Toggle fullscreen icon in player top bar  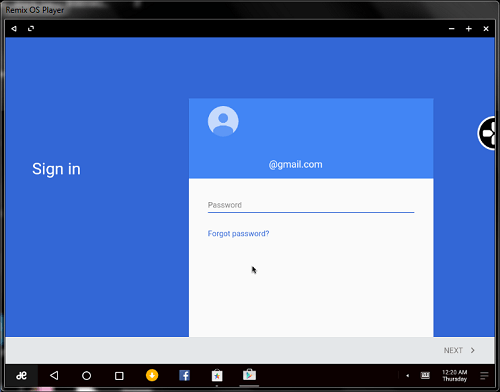(31, 29)
